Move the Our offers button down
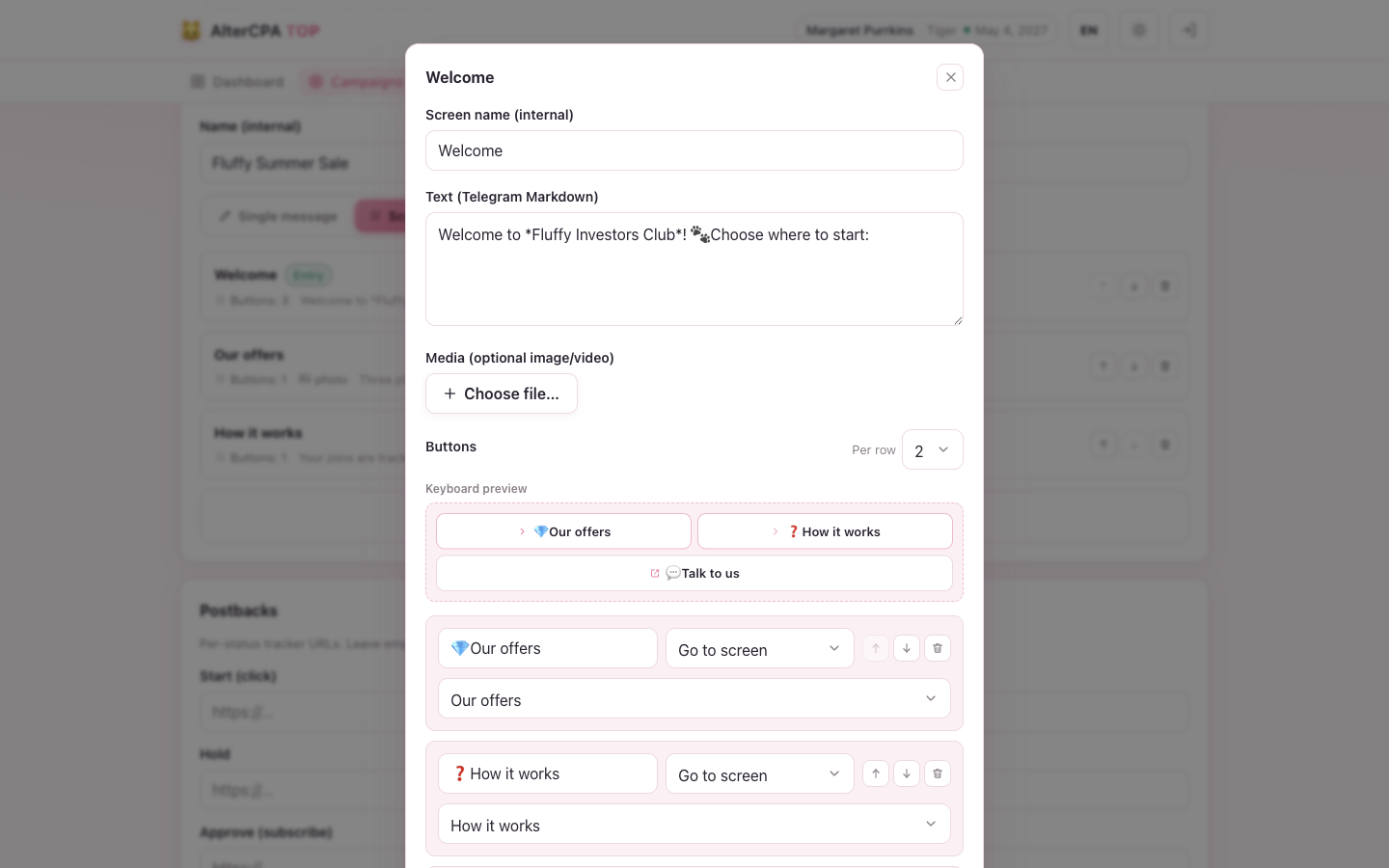Viewport: 1389px width, 868px height. 907,648
